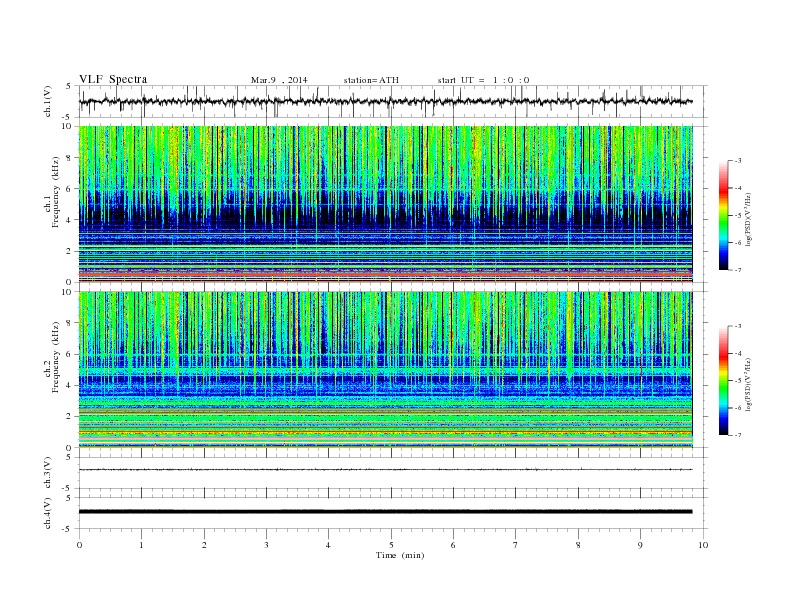Click the time axis tick label "6"
Viewport: 792px width, 612px height.
click(x=453, y=545)
